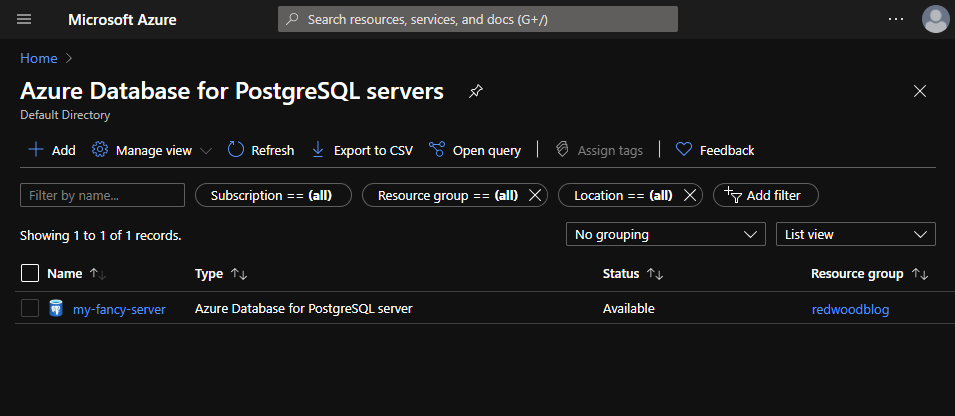Screen dimensions: 955x416
Task: Open the hamburger portal menu
Action: coord(24,19)
